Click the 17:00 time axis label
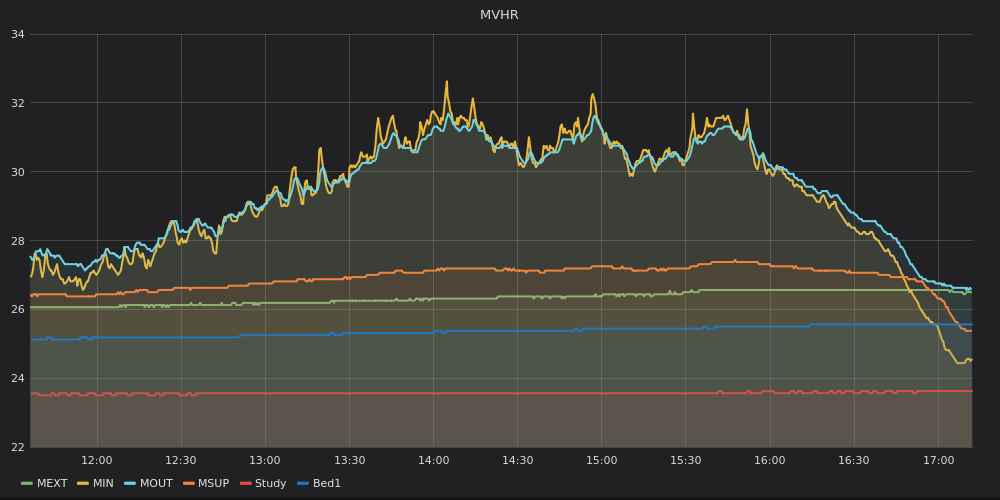Viewport: 1000px width, 500px height. [x=938, y=461]
